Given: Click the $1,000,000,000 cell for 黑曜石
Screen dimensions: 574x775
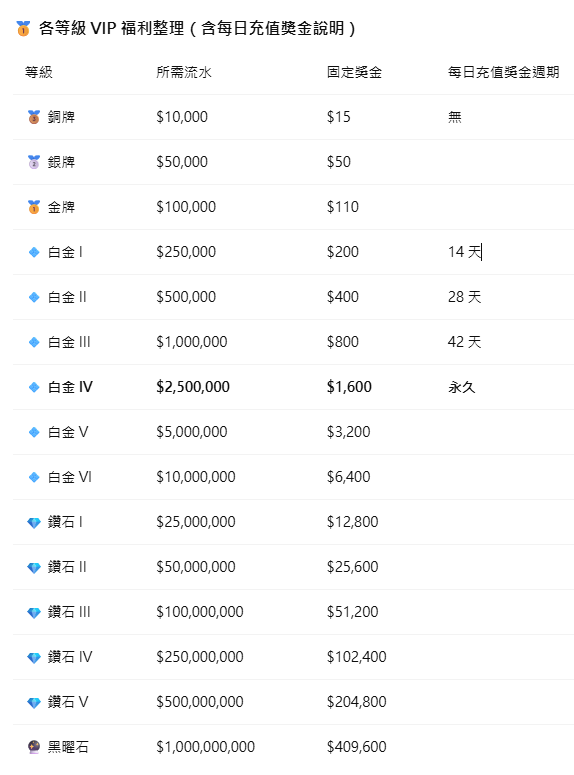Looking at the screenshot, I should pos(206,747).
